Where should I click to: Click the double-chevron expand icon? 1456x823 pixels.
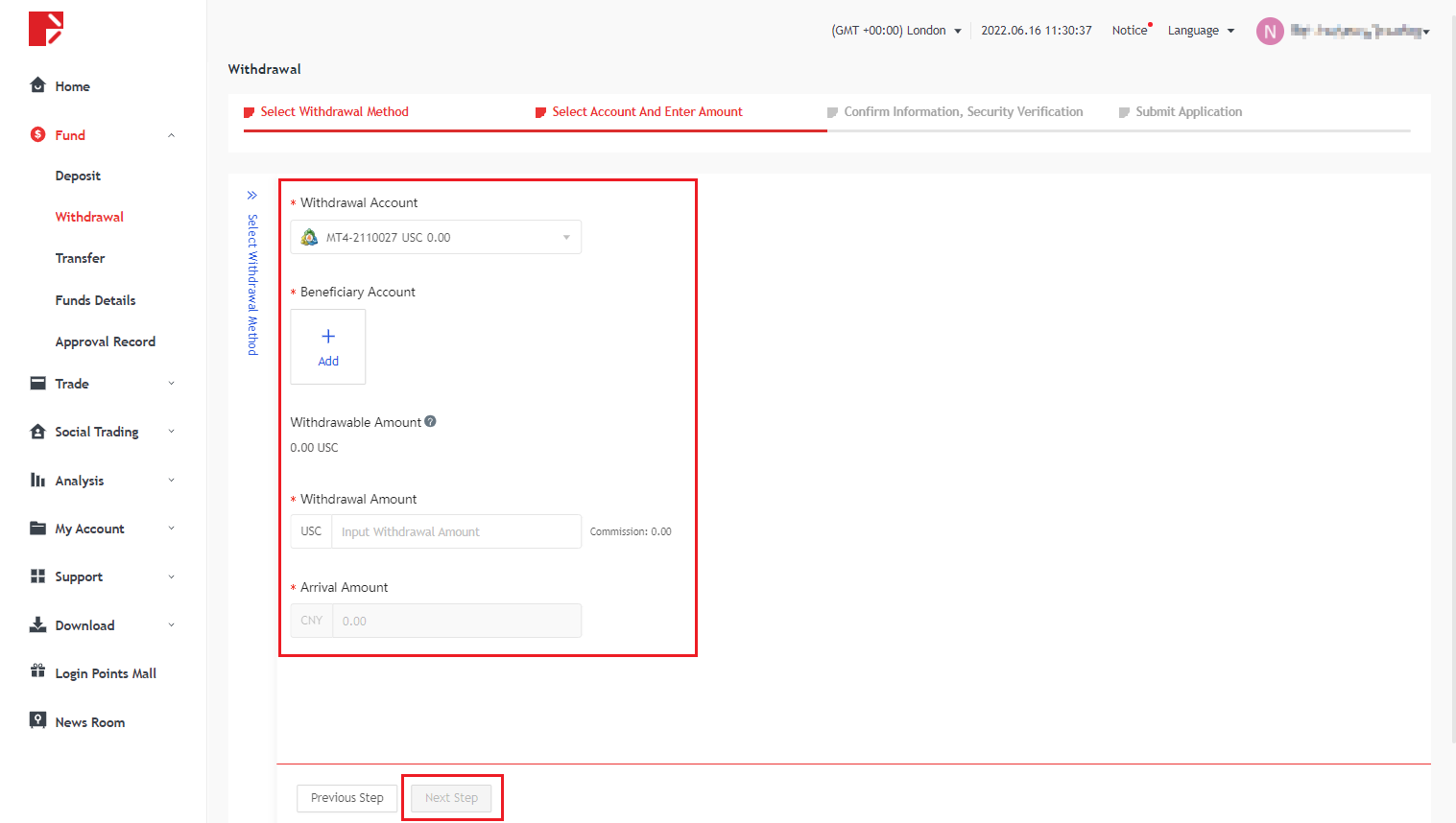(x=252, y=195)
